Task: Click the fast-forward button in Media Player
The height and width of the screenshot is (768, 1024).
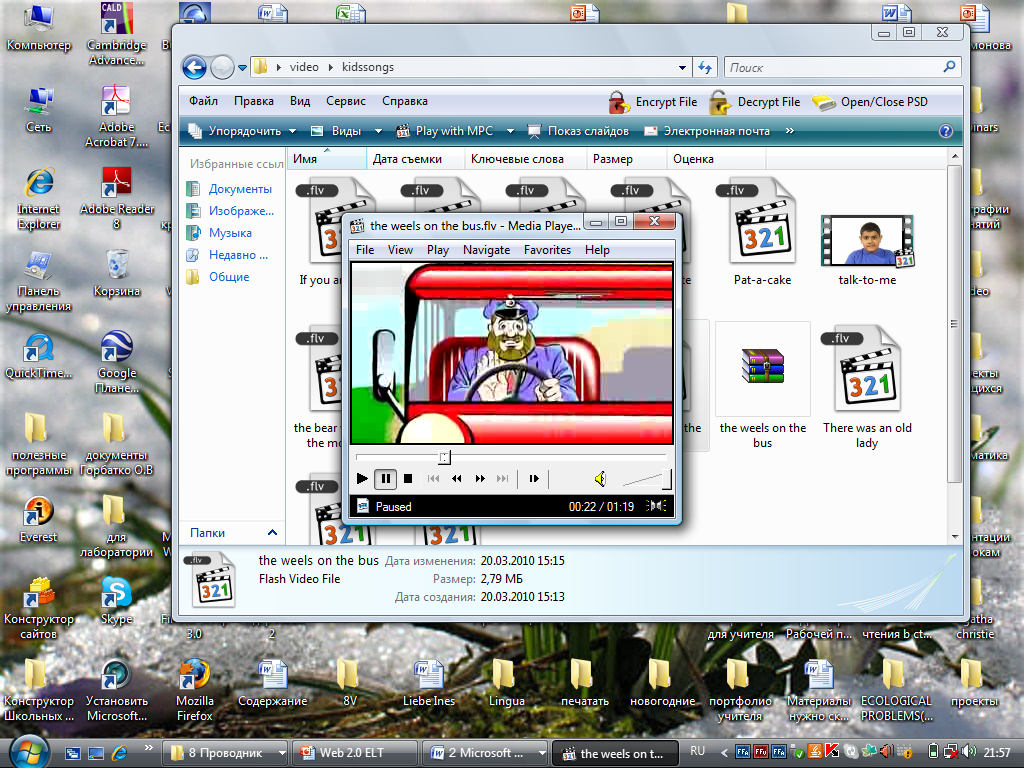Action: pos(480,479)
